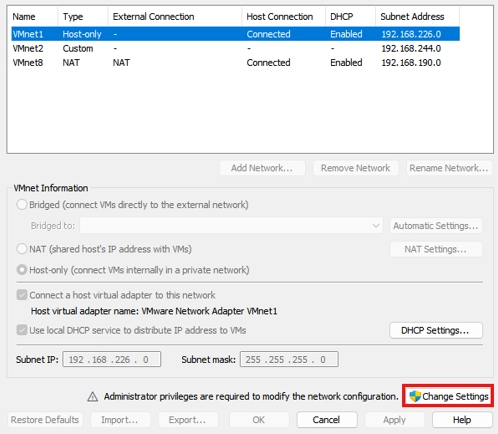
Task: Click VMnet8 Enabled DHCP cell
Action: [346, 63]
